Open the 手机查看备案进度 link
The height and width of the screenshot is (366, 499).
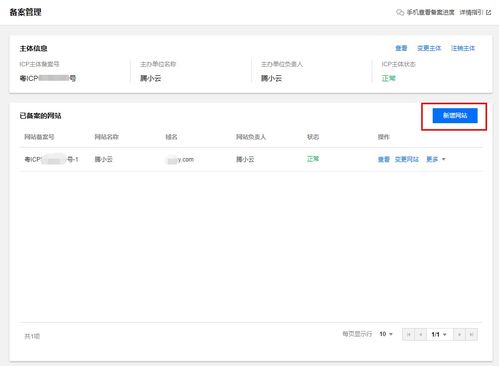(x=430, y=12)
